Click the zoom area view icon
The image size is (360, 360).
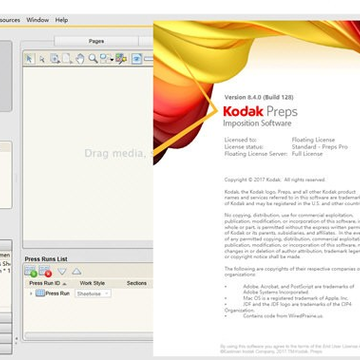(x=105, y=59)
